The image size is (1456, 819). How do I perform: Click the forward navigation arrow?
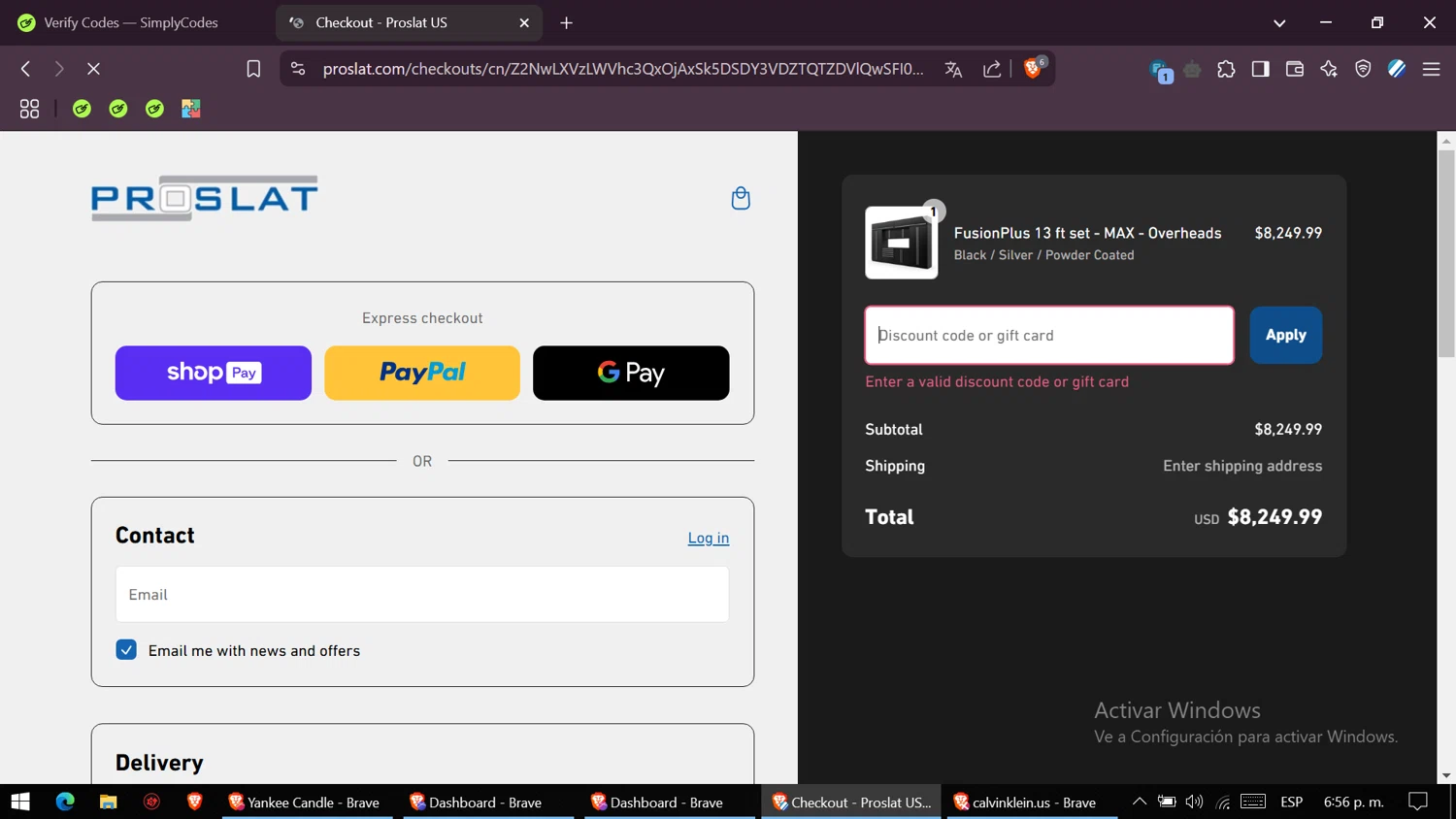(x=59, y=69)
